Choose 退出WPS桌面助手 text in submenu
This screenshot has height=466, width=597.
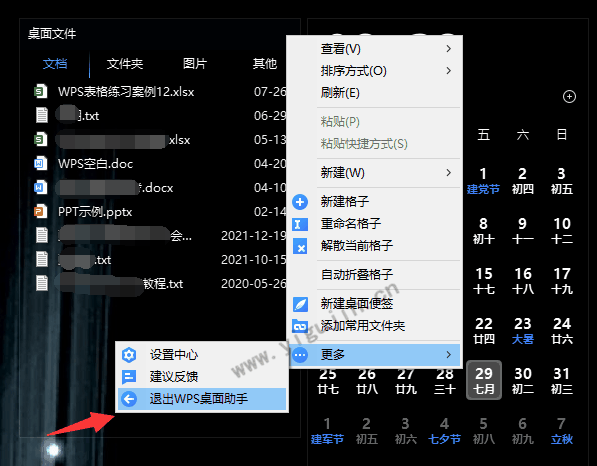pos(199,399)
